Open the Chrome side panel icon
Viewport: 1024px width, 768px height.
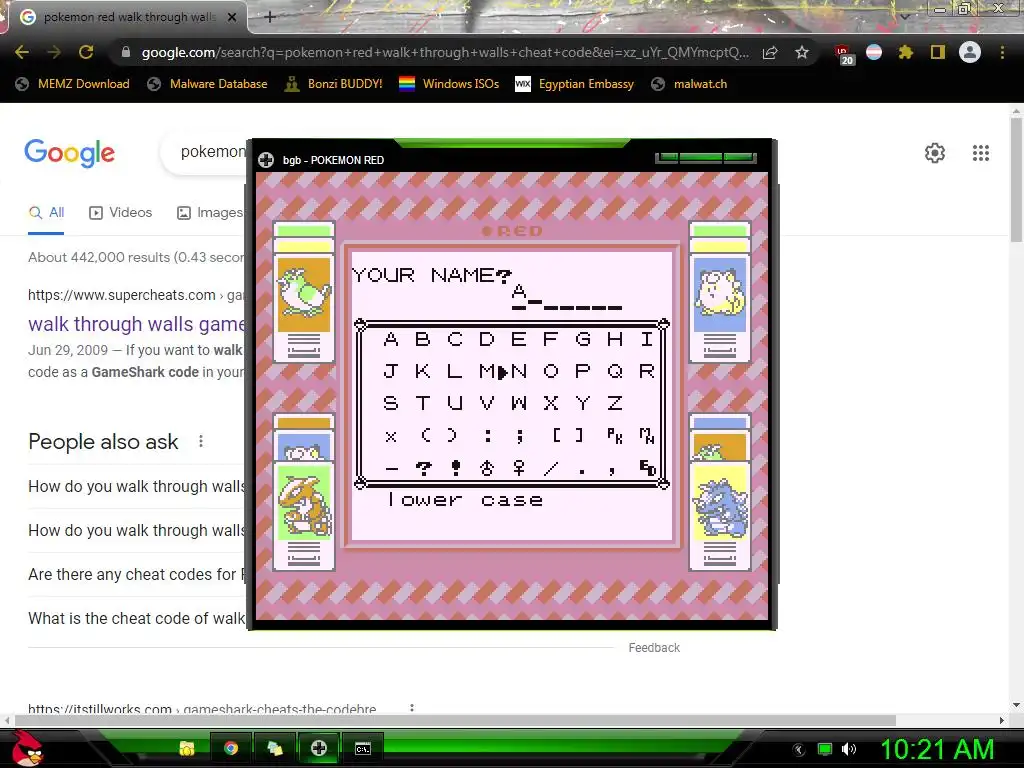point(938,52)
